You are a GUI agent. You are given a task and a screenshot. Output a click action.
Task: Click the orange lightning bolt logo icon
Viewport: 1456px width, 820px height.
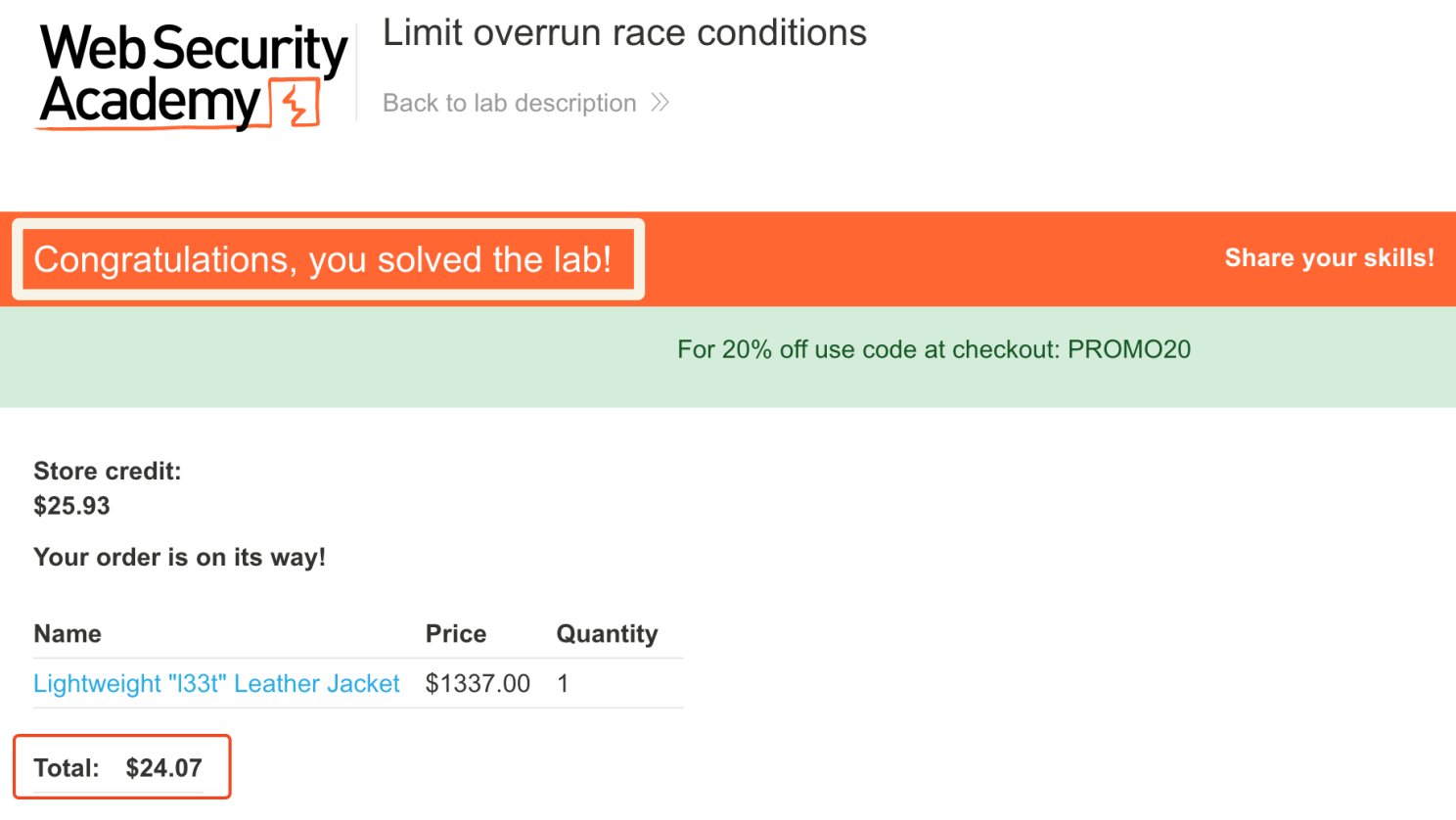(x=299, y=104)
